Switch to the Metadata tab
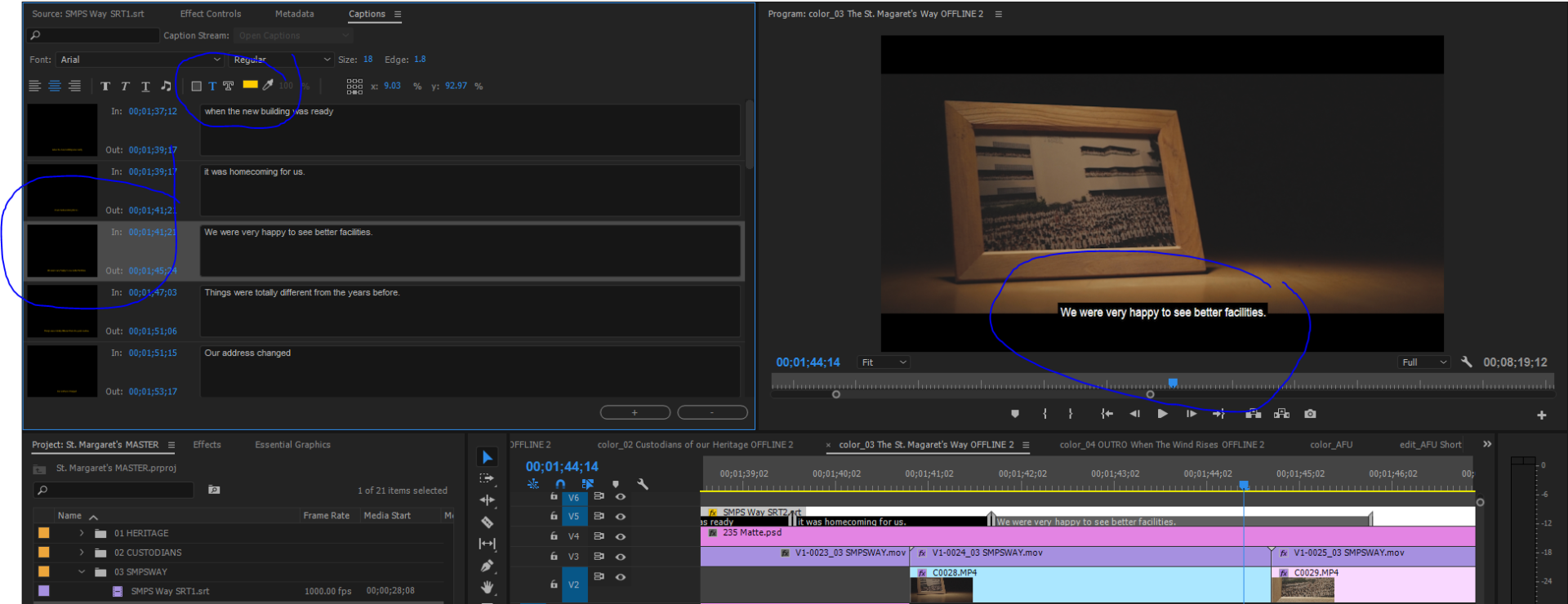Viewport: 1568px width, 604px height. (294, 14)
